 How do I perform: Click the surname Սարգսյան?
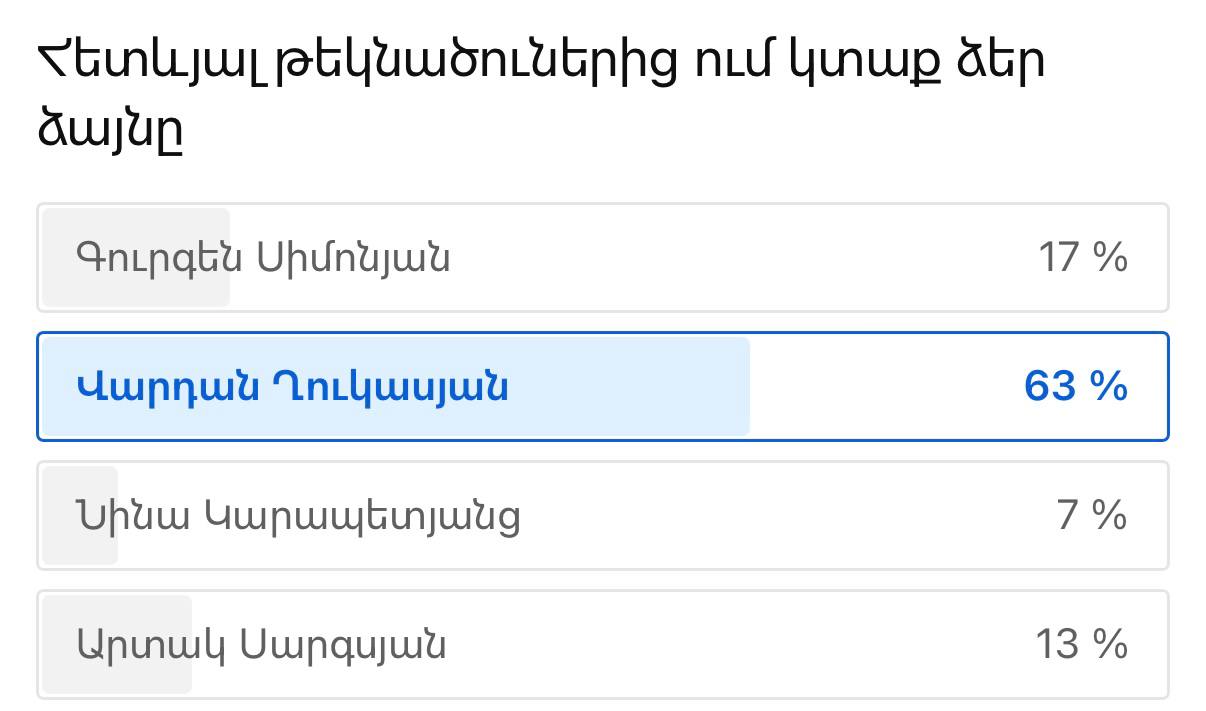tap(342, 645)
